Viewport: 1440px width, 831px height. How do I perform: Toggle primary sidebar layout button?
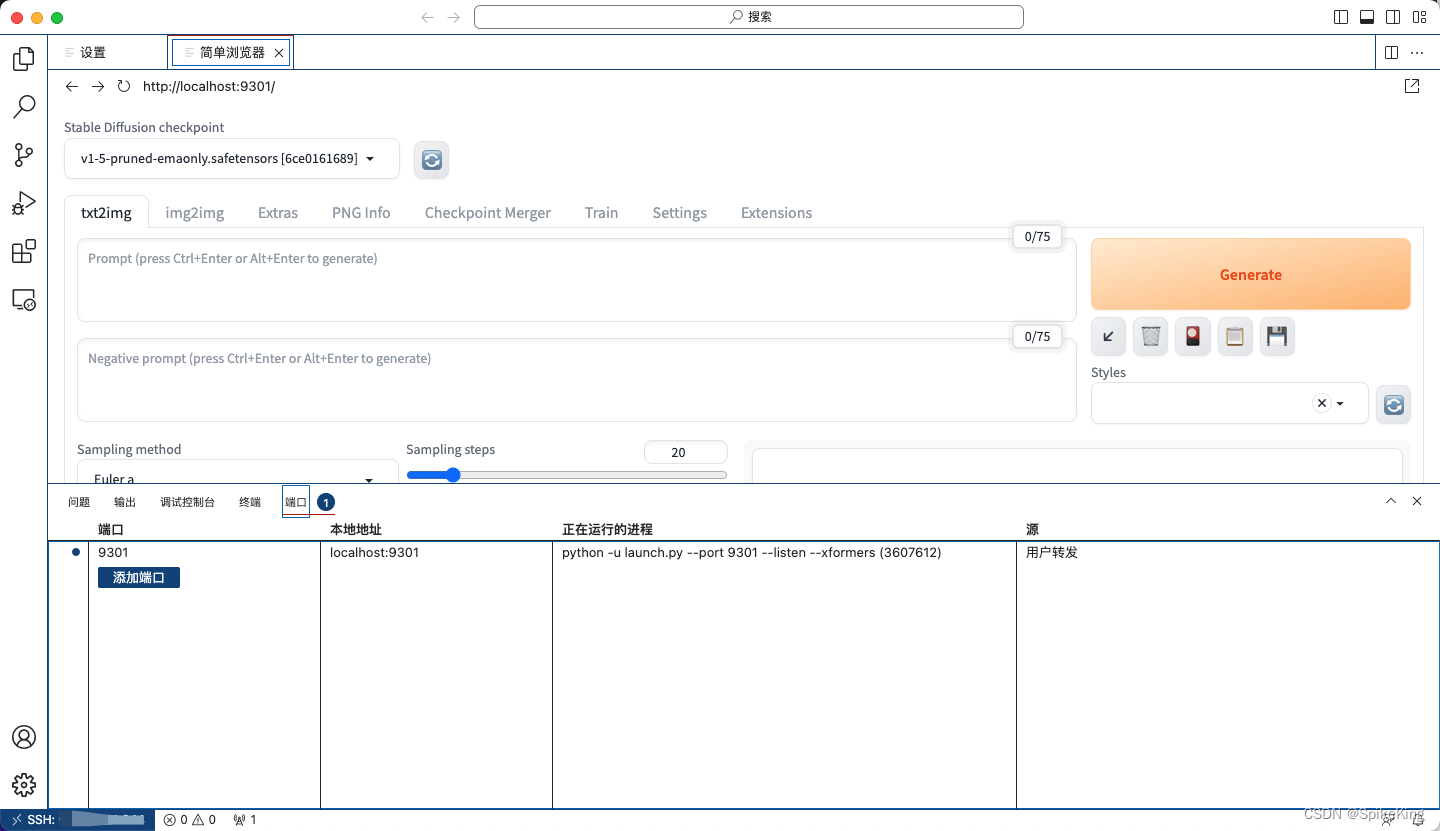pyautogui.click(x=1341, y=17)
